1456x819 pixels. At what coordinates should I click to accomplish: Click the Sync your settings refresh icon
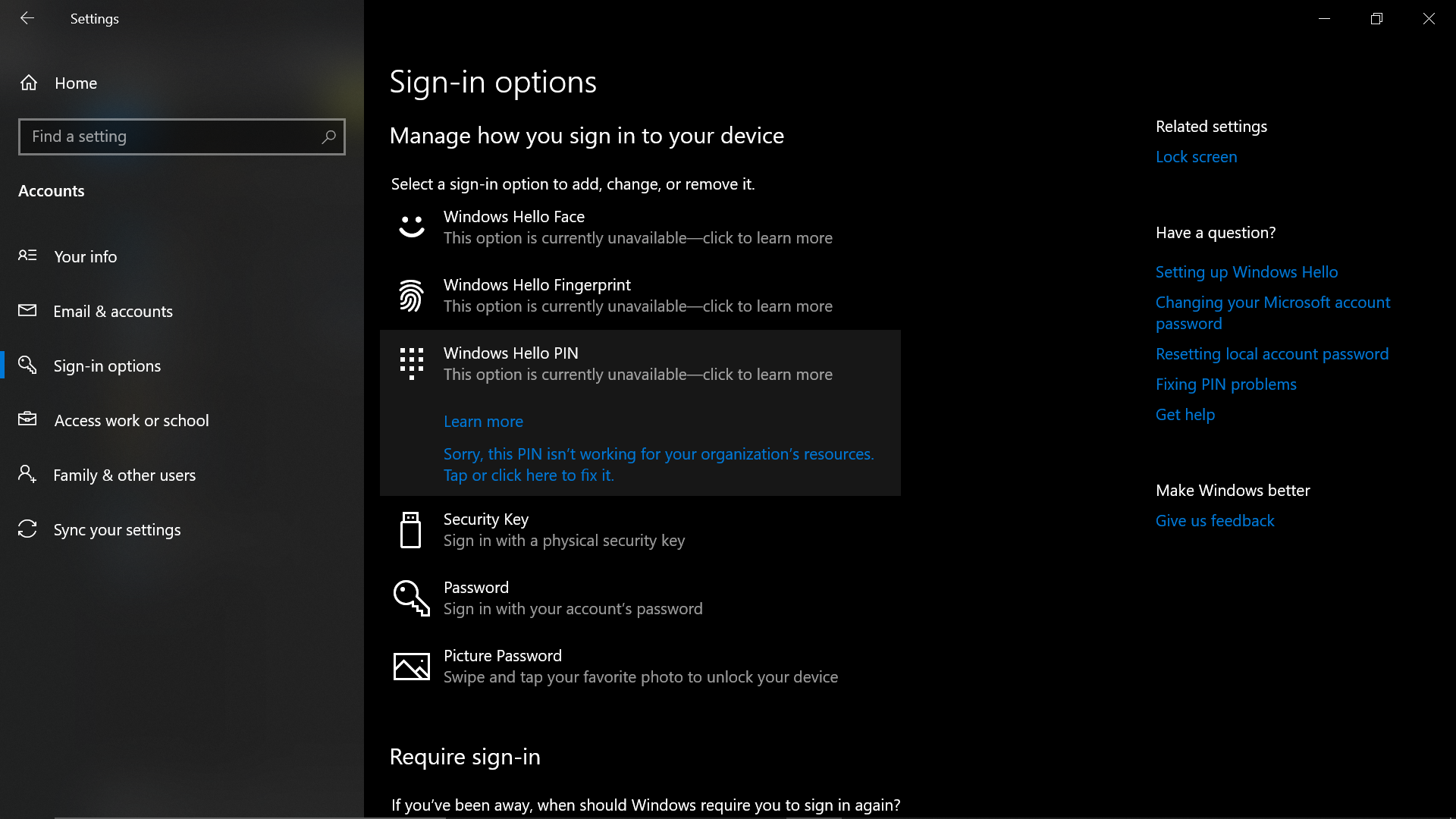pyautogui.click(x=27, y=529)
